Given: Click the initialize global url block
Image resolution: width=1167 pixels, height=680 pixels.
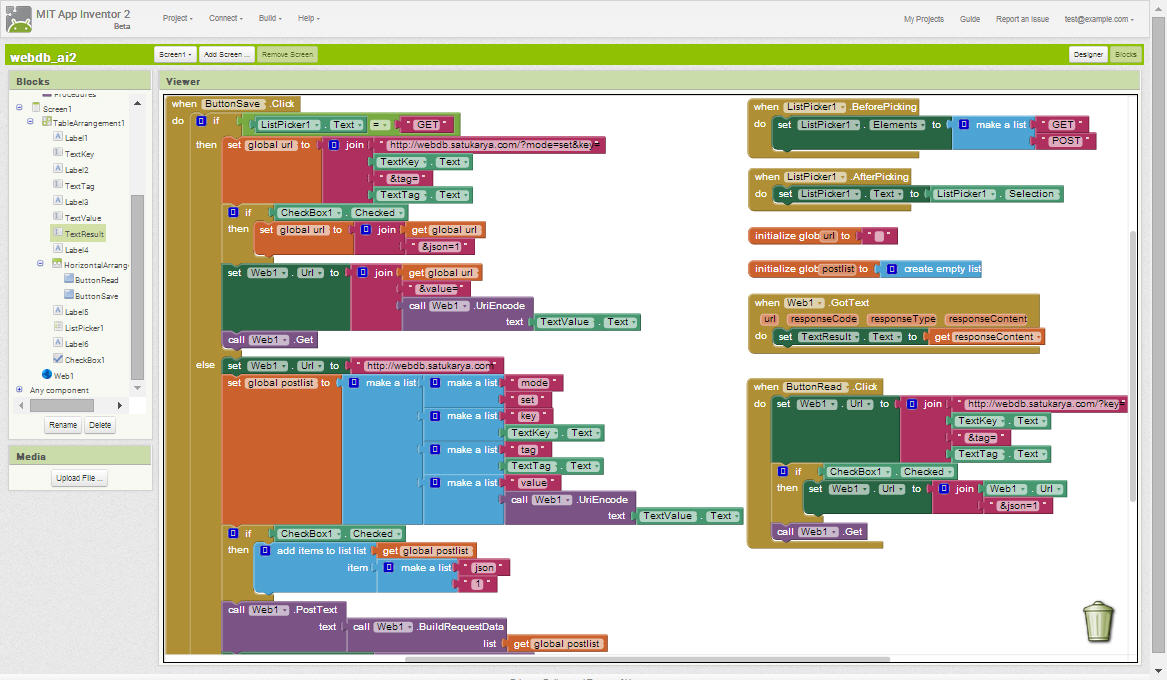Looking at the screenshot, I should click(822, 236).
